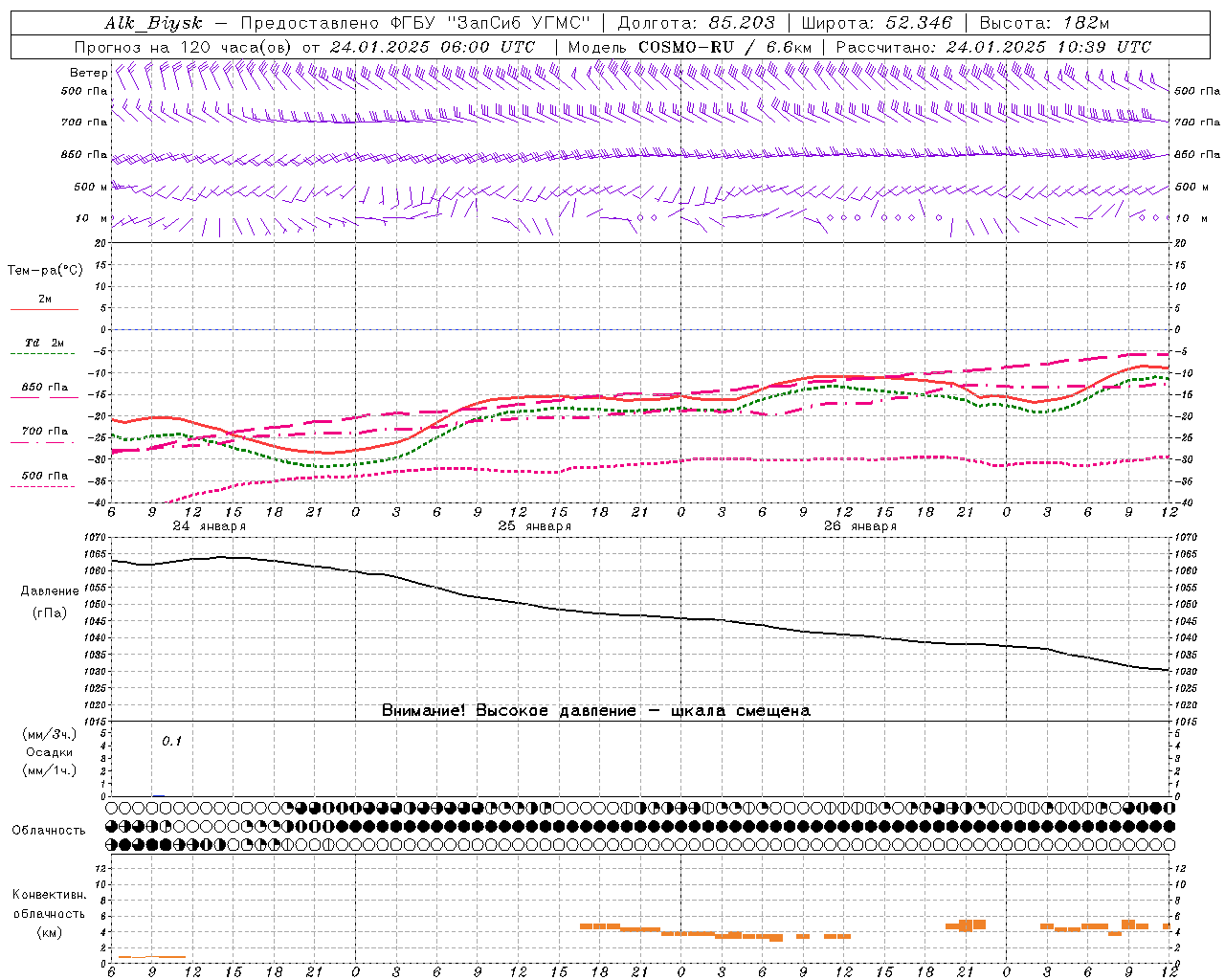Click the 700 гПа temperature legend label
The height and width of the screenshot is (980, 1225).
point(44,432)
